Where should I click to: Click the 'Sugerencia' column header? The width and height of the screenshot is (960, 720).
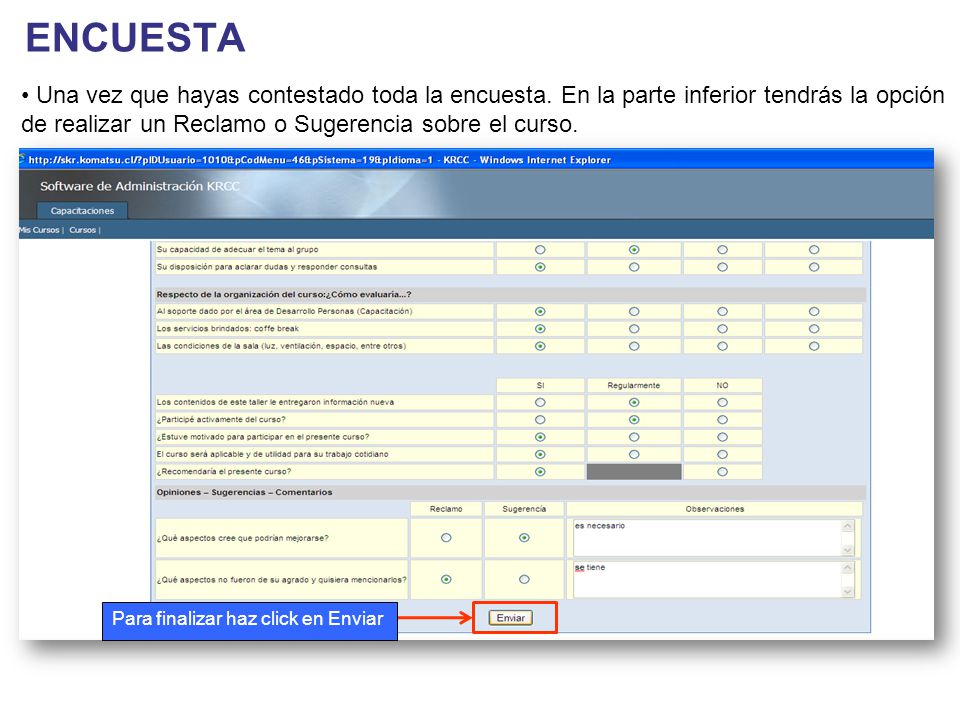[x=524, y=509]
